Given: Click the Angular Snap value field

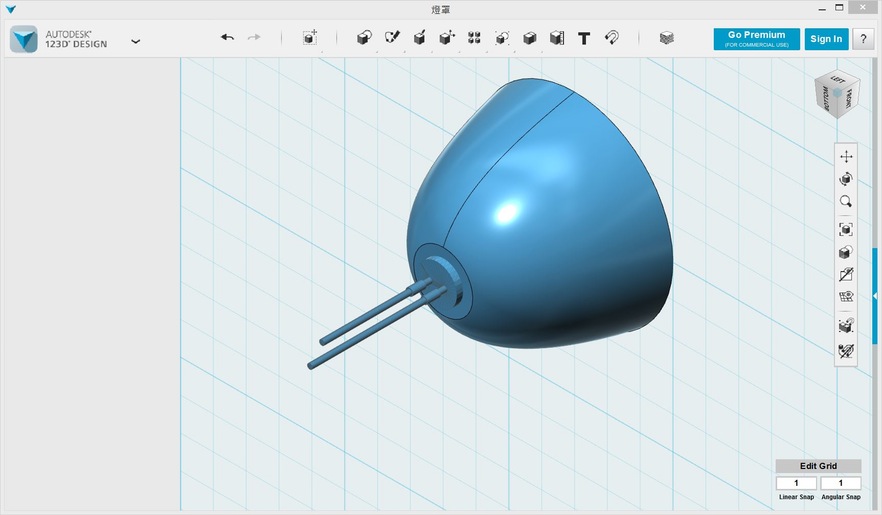Looking at the screenshot, I should (x=840, y=483).
